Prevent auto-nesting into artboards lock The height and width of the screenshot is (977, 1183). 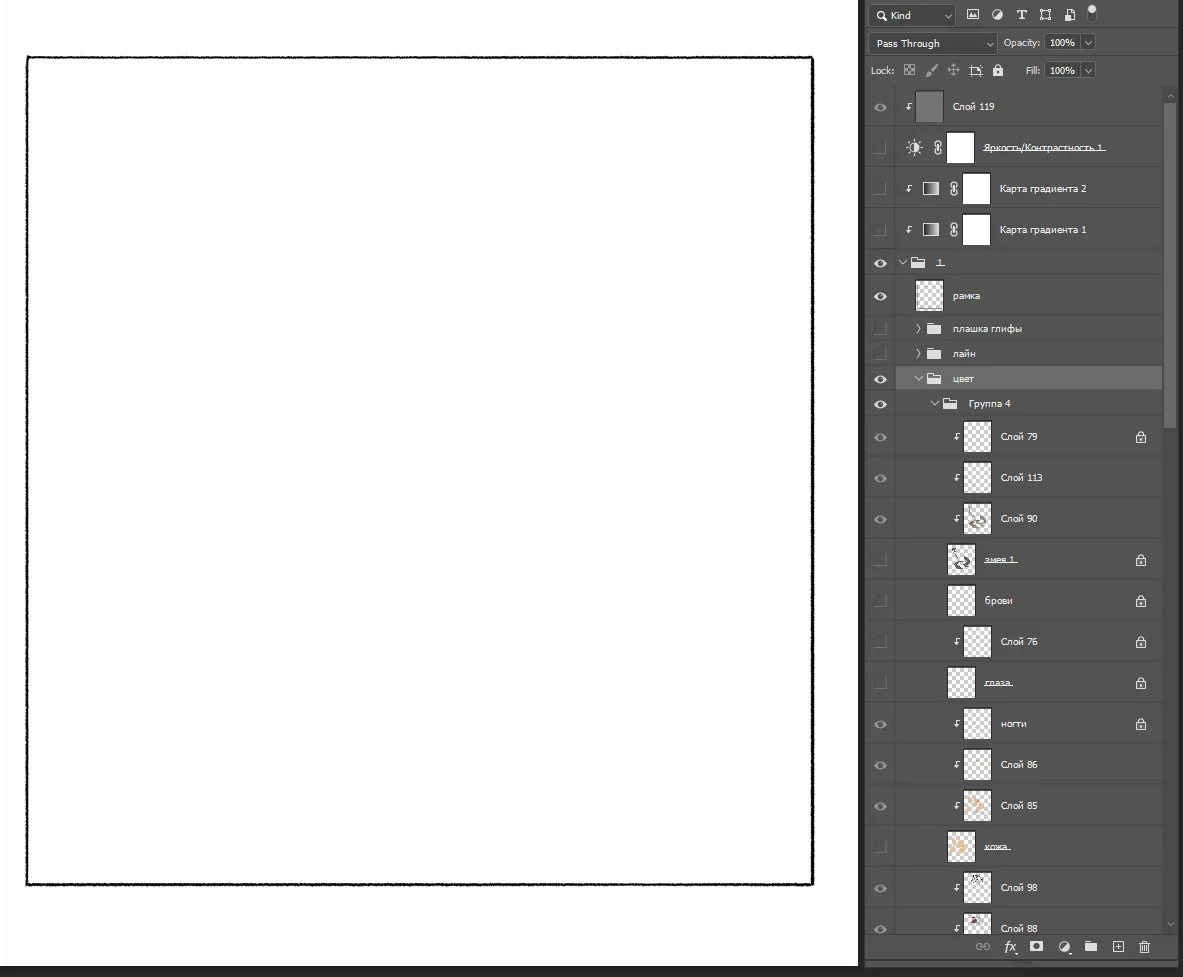(976, 71)
